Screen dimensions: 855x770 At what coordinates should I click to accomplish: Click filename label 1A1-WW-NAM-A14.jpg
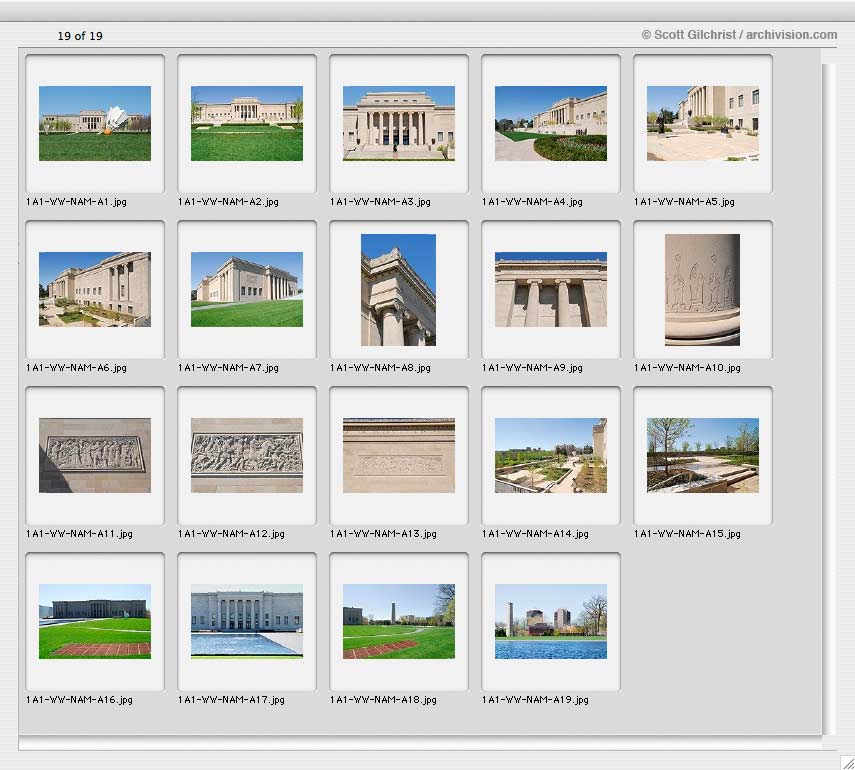coord(535,534)
